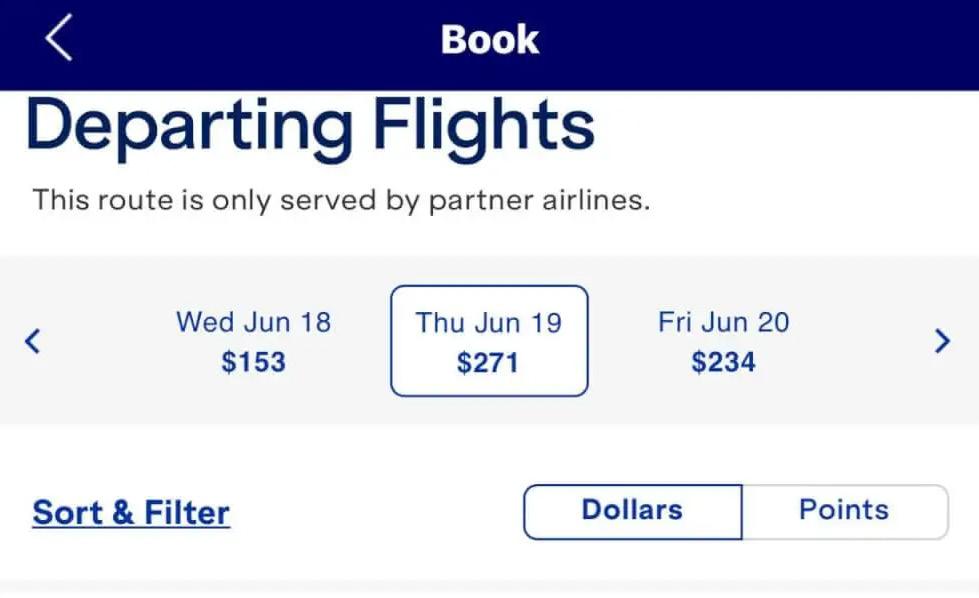Choose the $153 fare day
979x598 pixels.
[253, 362]
